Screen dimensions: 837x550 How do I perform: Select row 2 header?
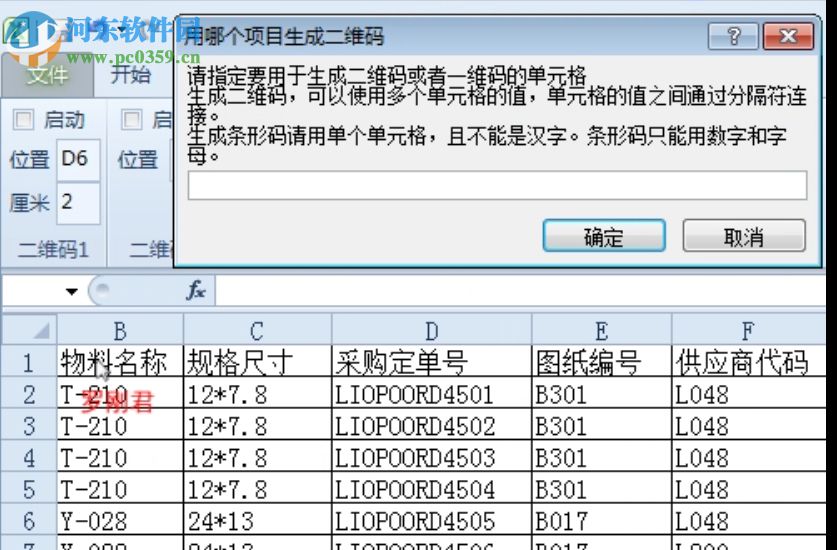point(29,394)
